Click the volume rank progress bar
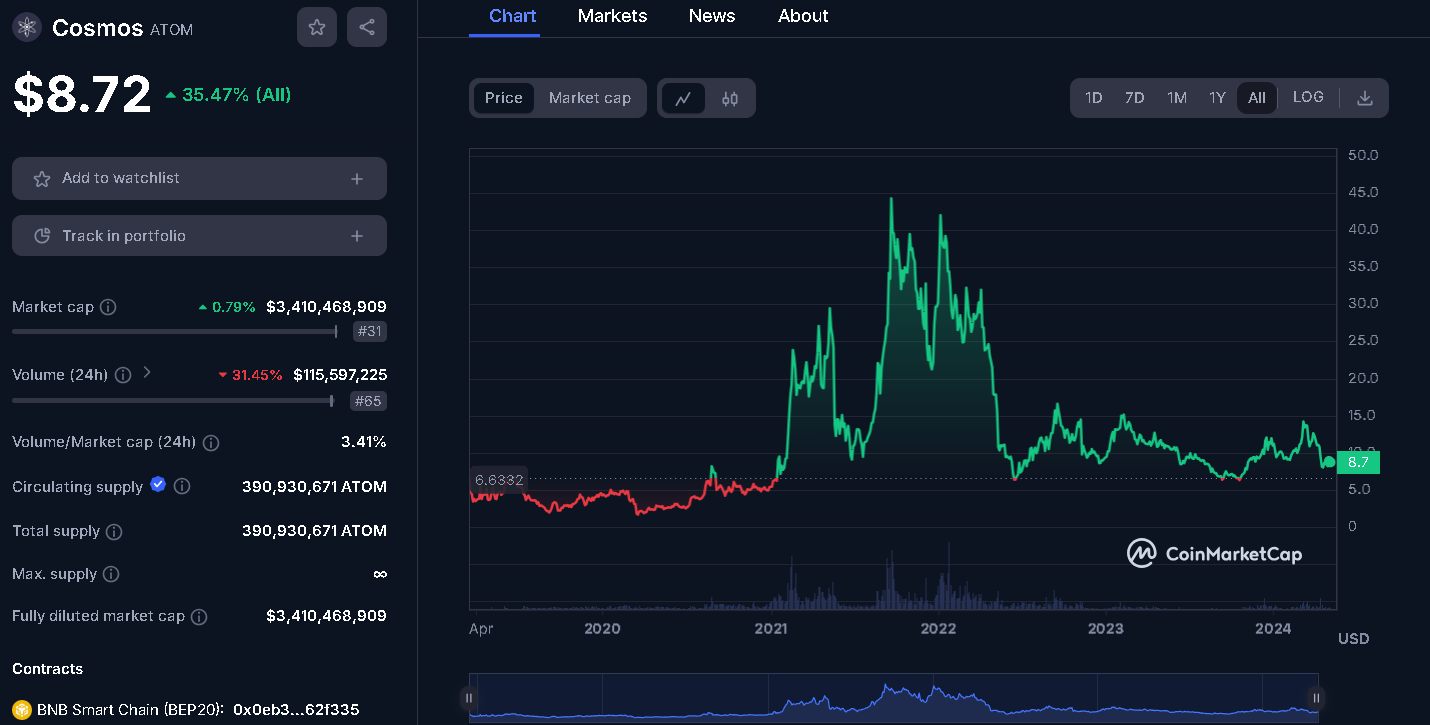Screen dimensions: 1430x725 pos(173,401)
